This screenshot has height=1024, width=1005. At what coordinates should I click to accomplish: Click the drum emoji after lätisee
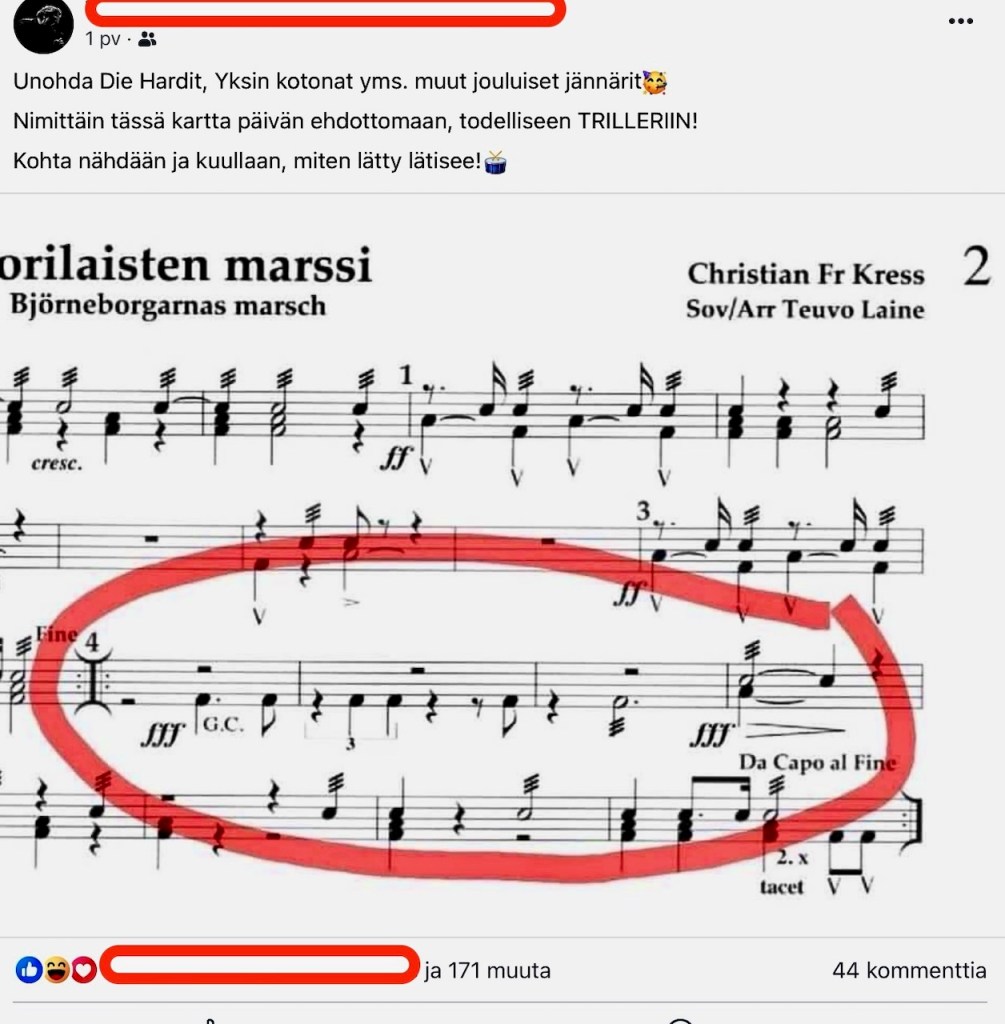[496, 162]
